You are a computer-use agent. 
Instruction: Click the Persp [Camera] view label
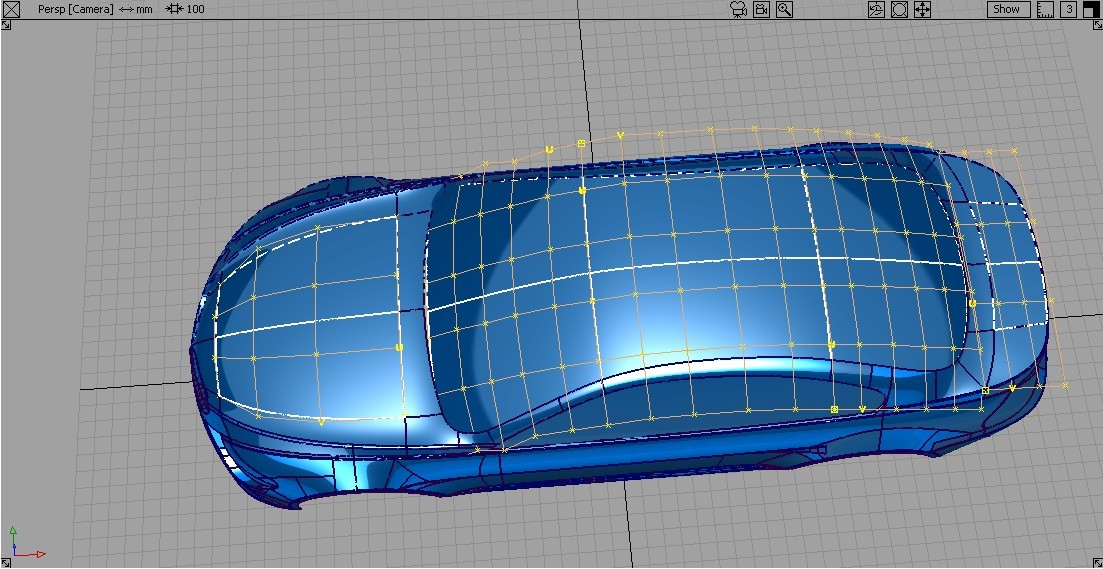(75, 9)
